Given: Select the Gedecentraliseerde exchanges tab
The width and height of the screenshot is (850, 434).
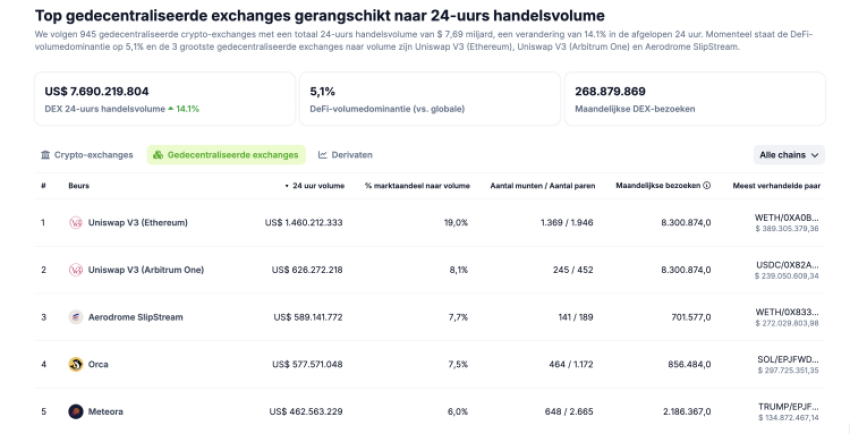Looking at the screenshot, I should [x=225, y=155].
